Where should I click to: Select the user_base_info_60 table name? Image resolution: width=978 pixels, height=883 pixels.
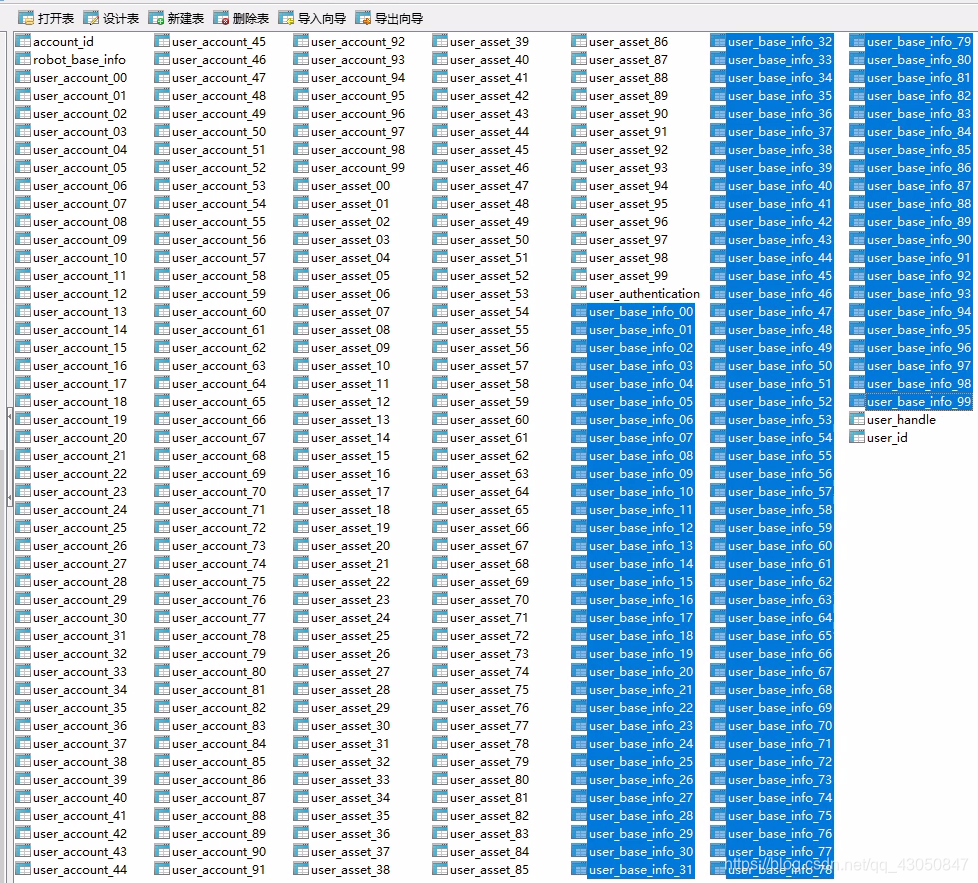coord(780,546)
